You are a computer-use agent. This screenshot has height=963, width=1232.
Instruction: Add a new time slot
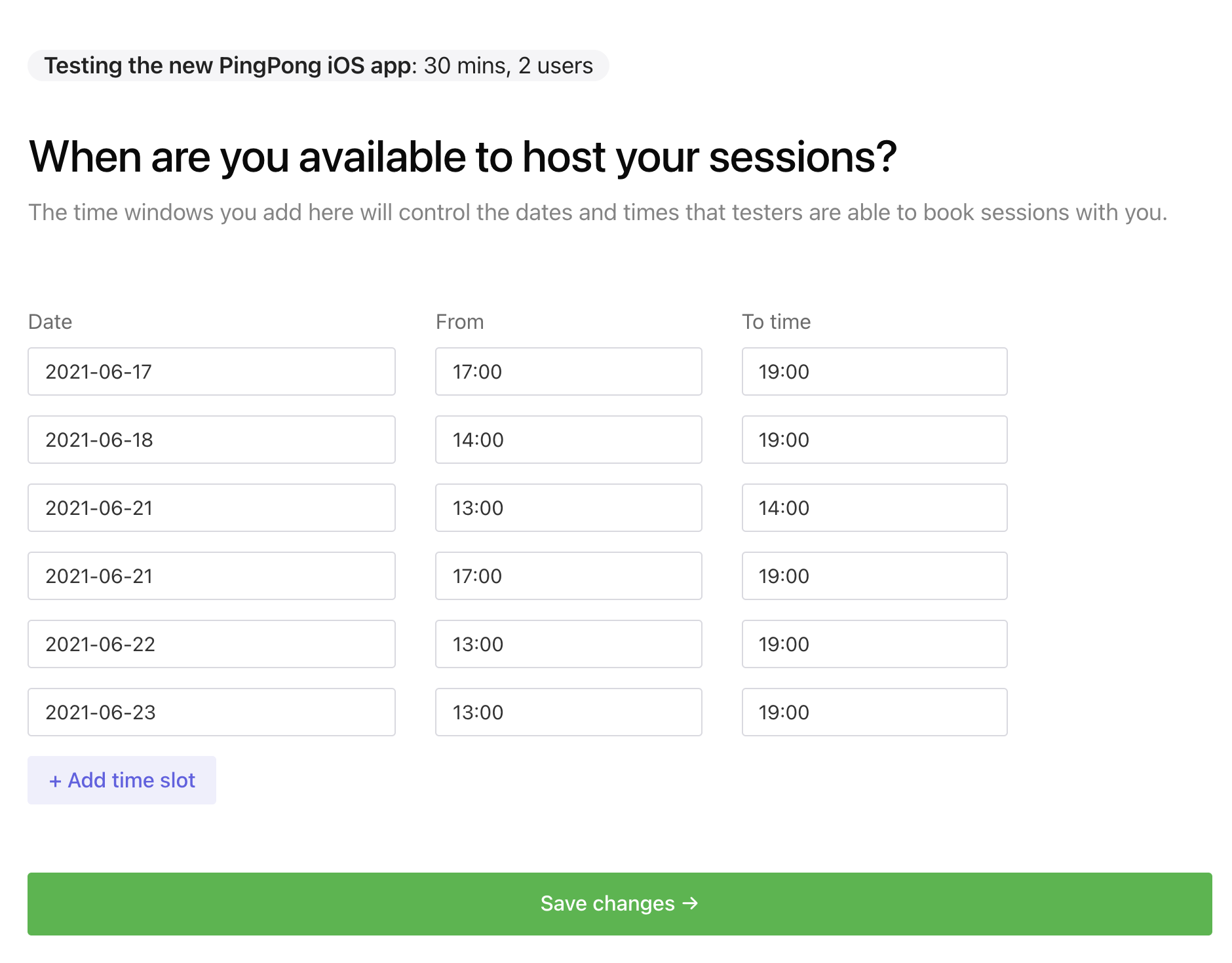click(x=122, y=780)
